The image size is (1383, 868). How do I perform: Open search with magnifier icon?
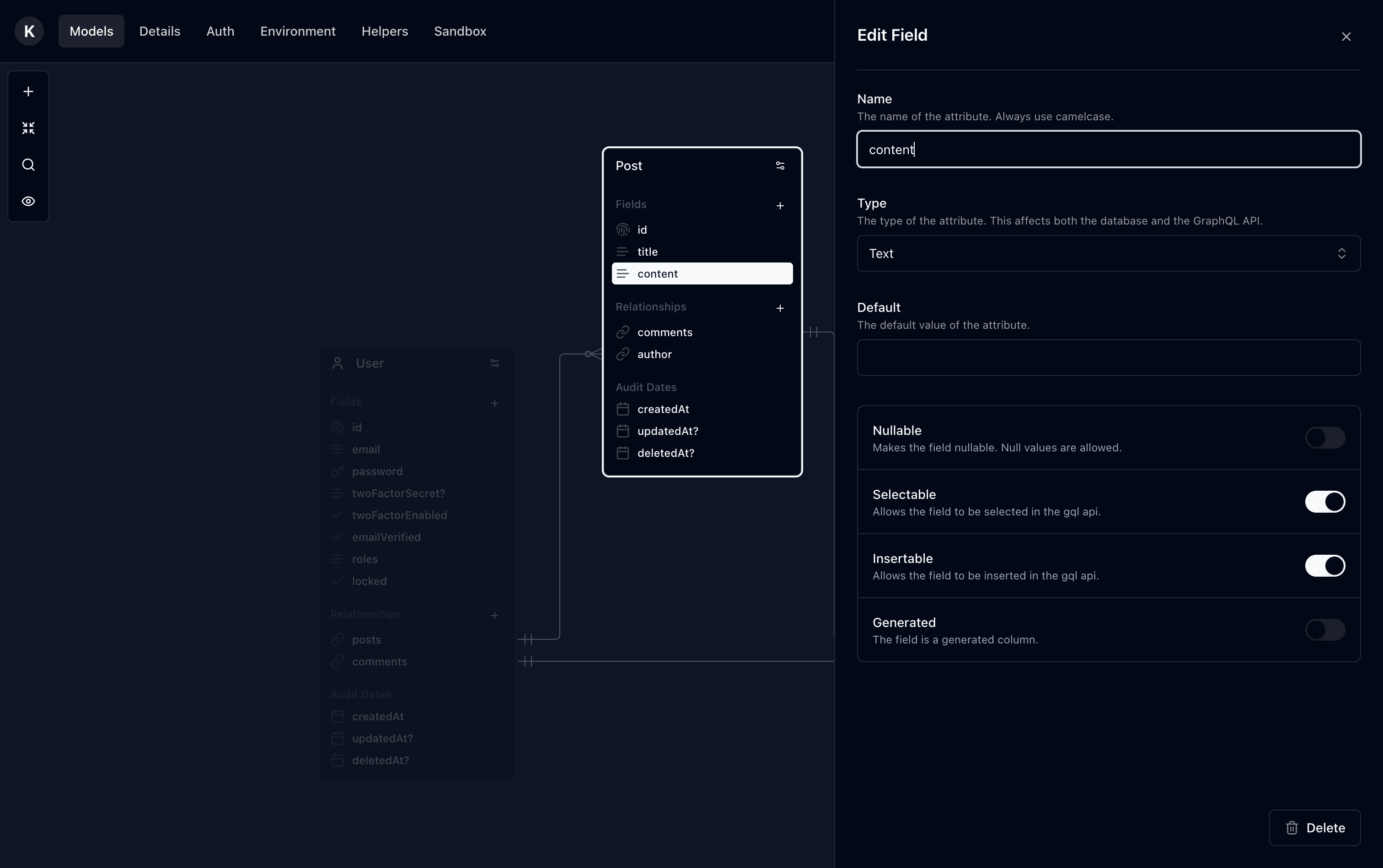(x=28, y=165)
